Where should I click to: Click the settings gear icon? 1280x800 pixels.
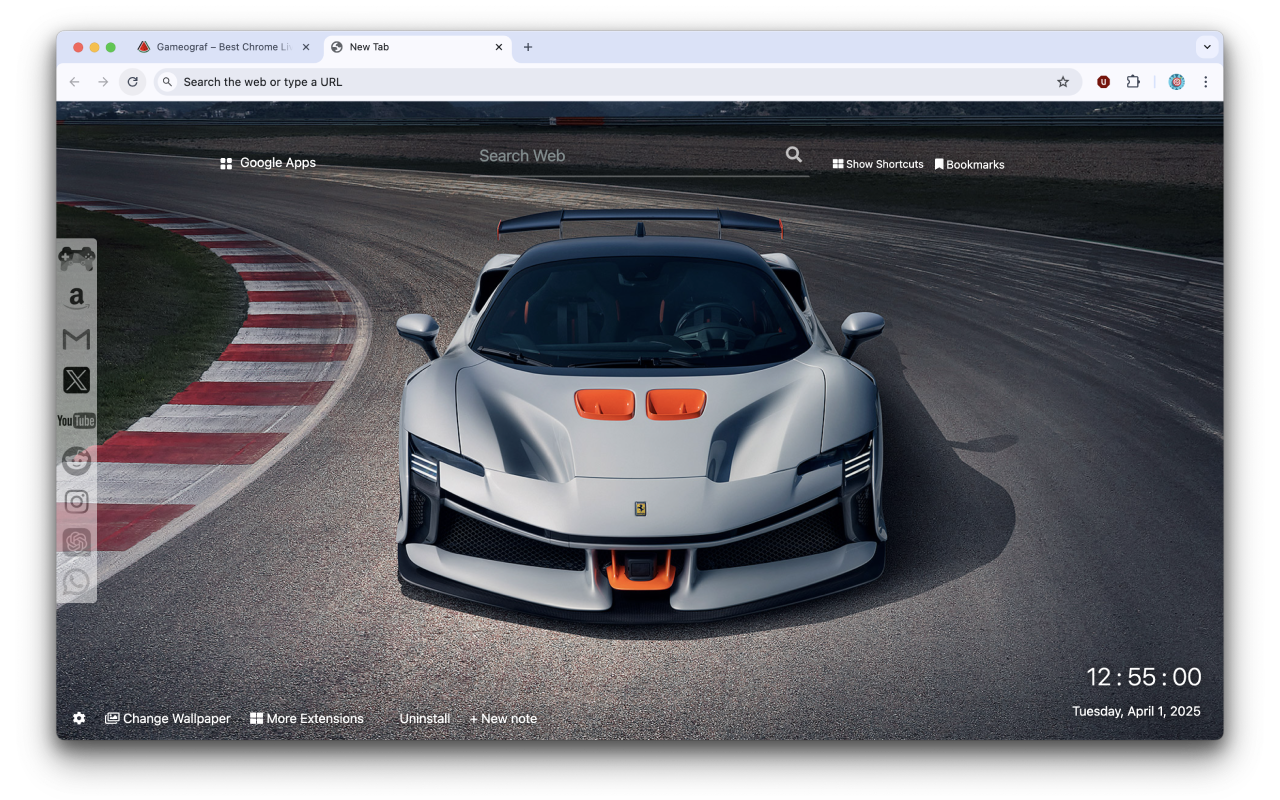79,718
